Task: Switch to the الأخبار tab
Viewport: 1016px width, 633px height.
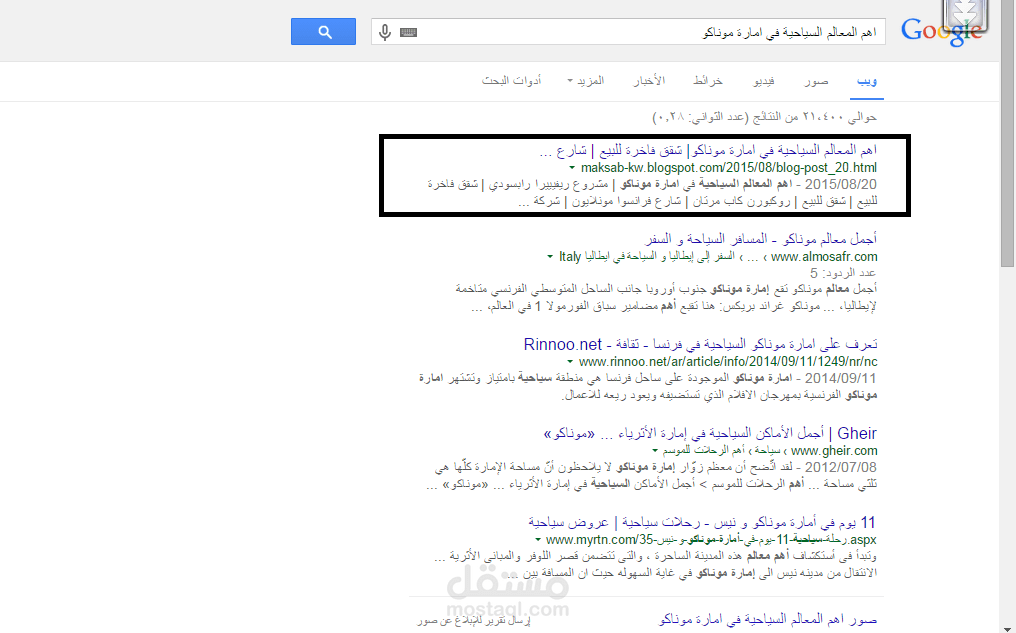Action: [649, 81]
